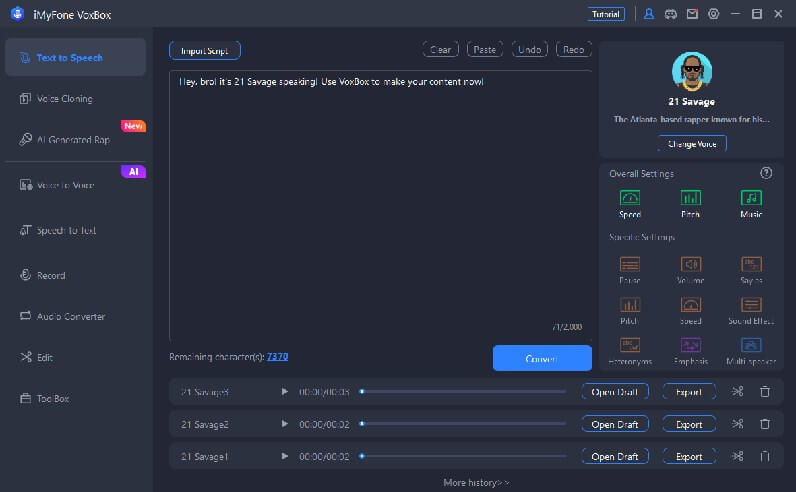Open the Say as setting

751,270
